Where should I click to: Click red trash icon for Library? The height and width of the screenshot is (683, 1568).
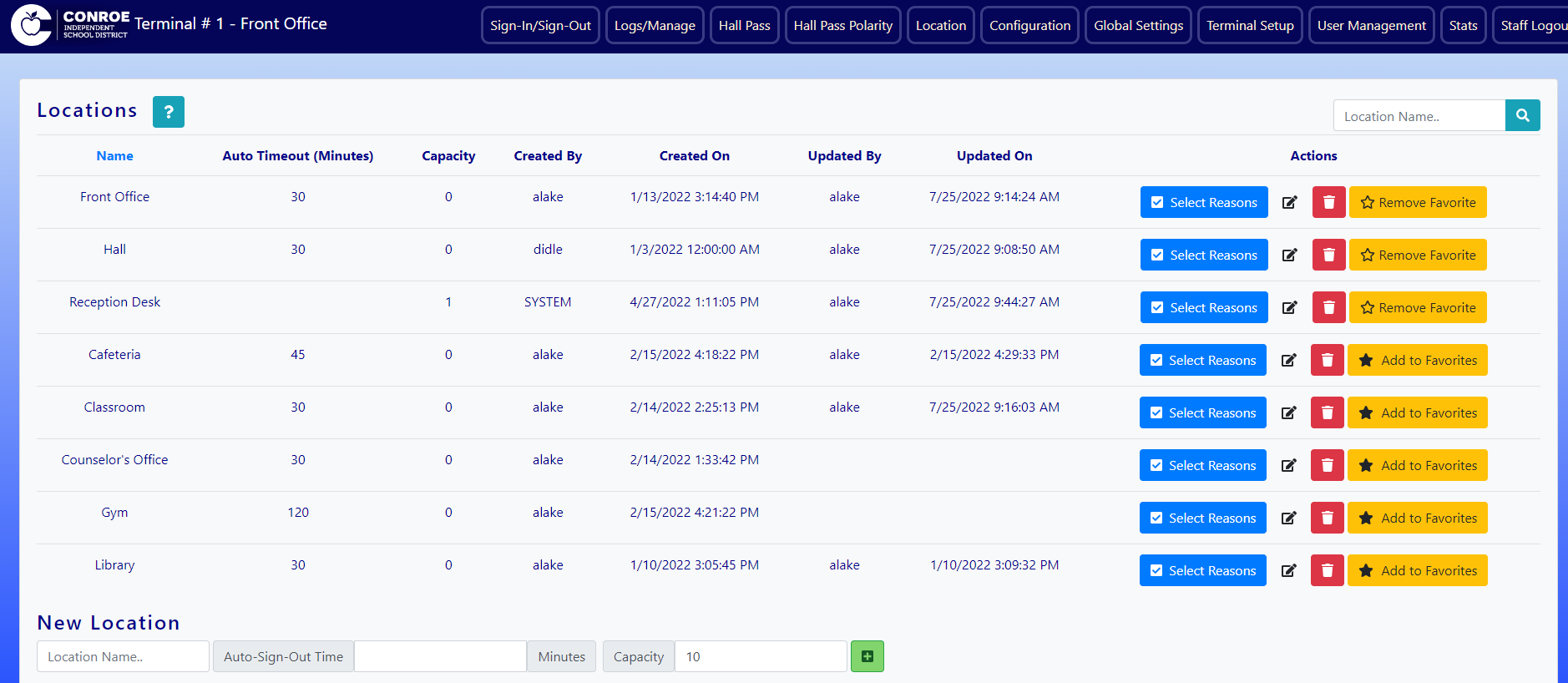tap(1327, 571)
